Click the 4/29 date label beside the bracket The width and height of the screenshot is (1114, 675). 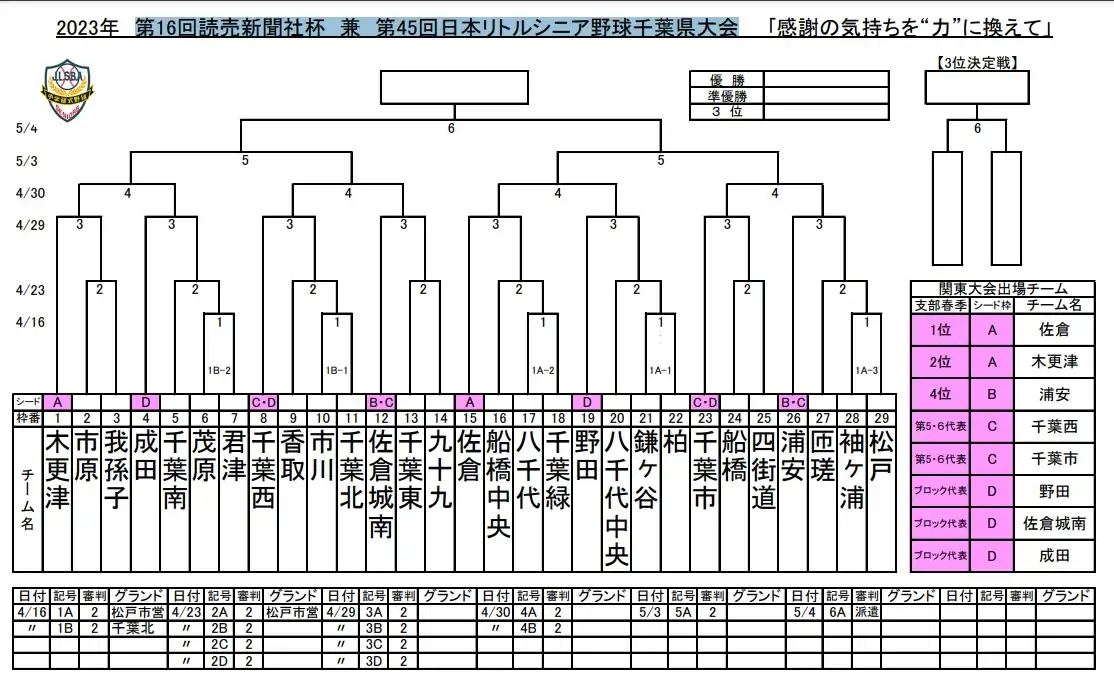31,225
